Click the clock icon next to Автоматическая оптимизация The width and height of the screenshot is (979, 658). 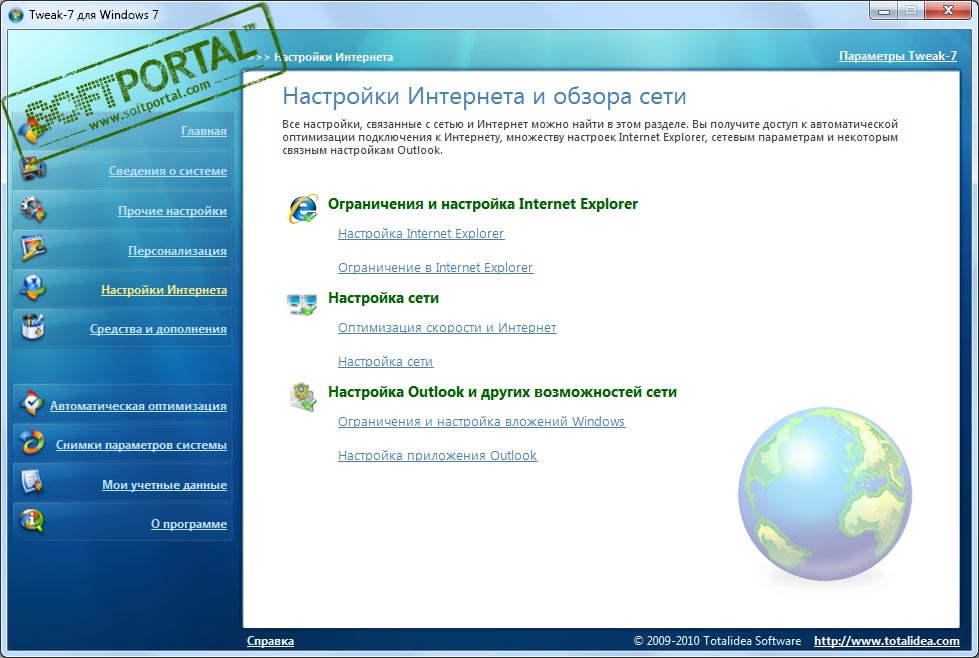click(x=31, y=404)
